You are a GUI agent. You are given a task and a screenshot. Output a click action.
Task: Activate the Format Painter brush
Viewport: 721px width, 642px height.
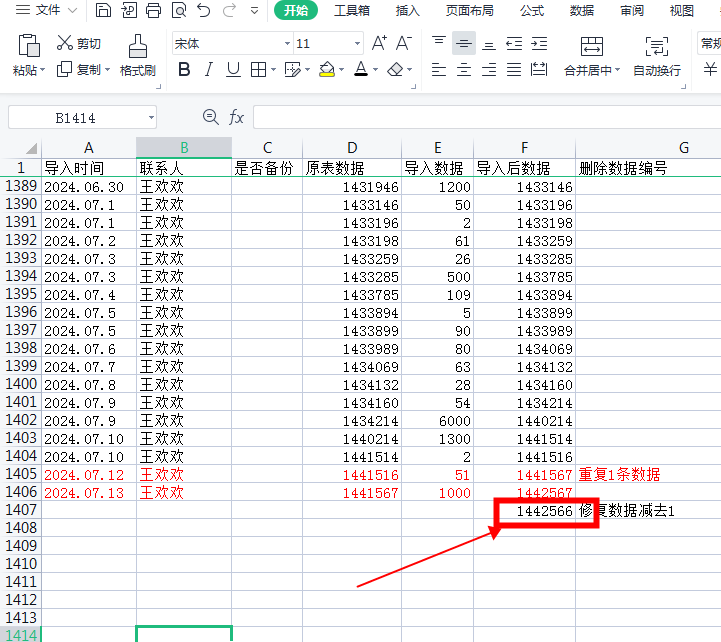point(137,55)
